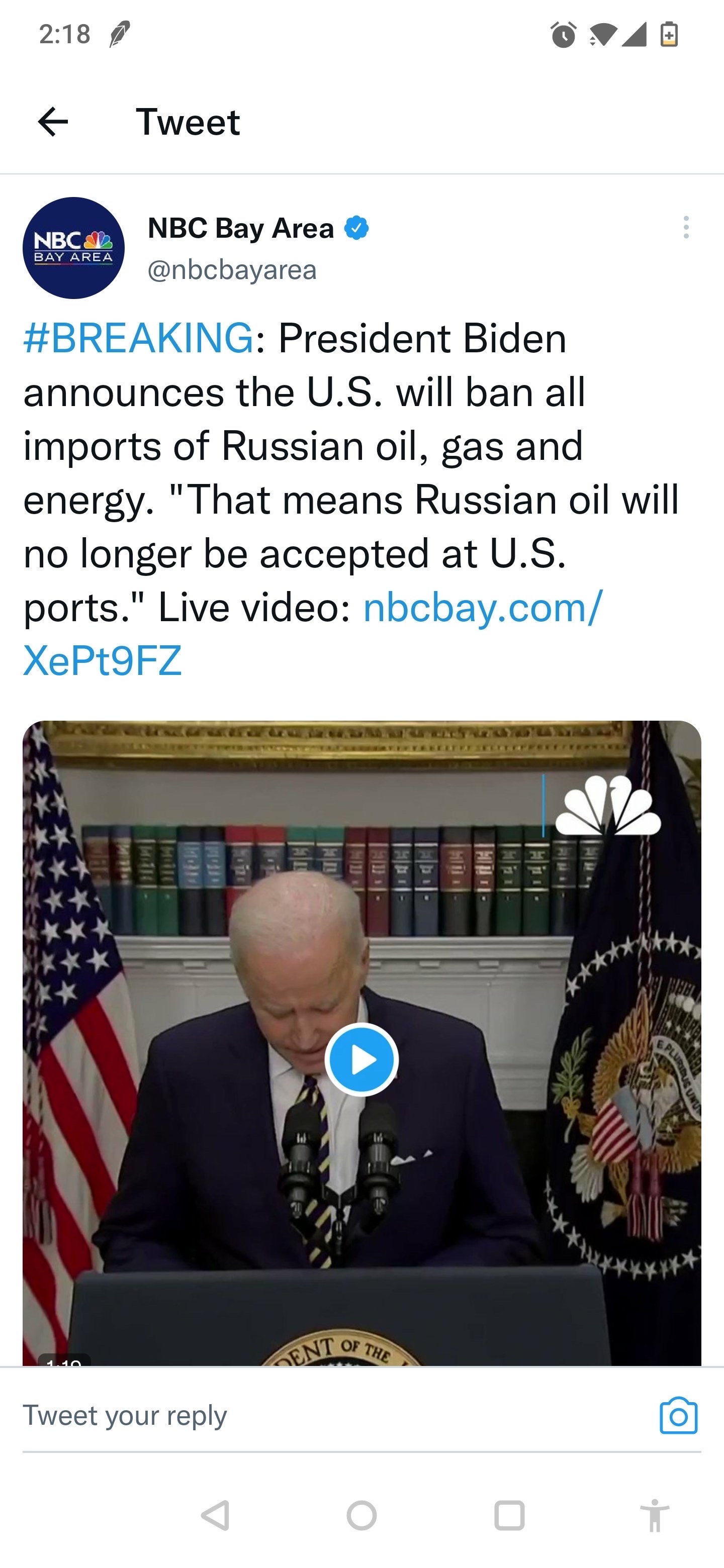Tap the blue verified badge

point(356,228)
